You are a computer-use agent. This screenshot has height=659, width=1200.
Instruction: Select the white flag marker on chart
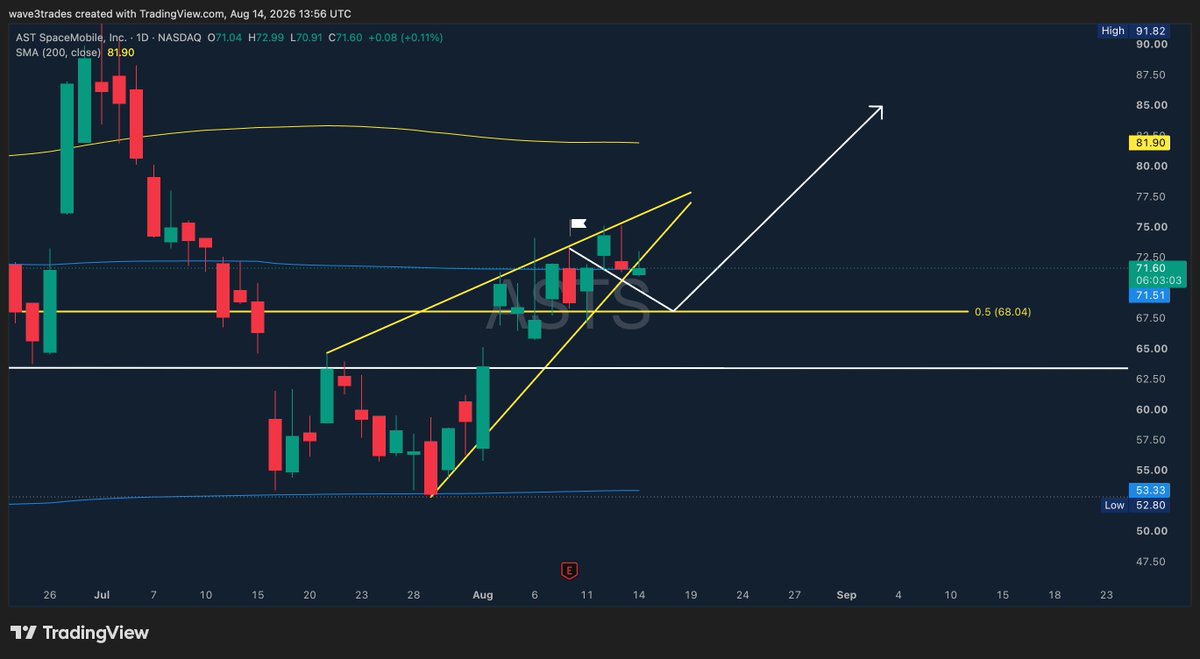(577, 225)
